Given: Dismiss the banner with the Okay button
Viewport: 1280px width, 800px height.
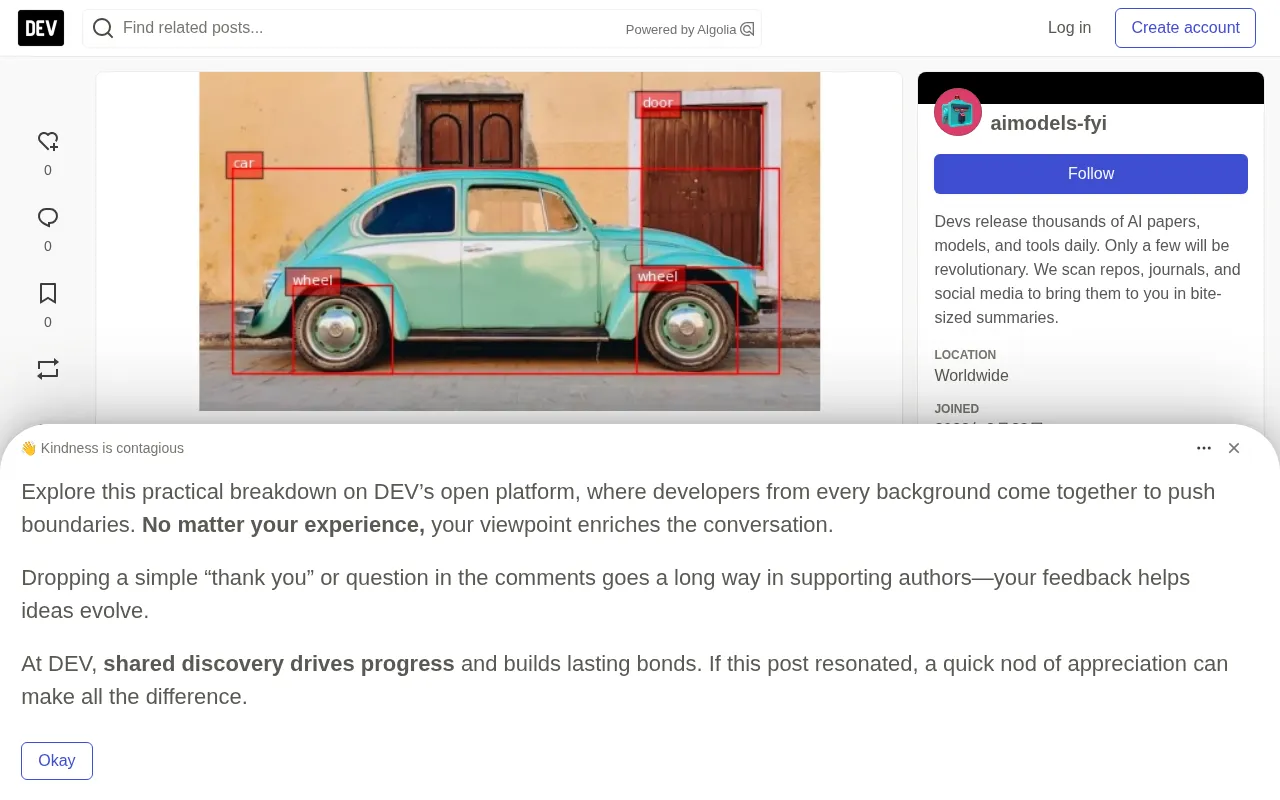Looking at the screenshot, I should click(57, 761).
